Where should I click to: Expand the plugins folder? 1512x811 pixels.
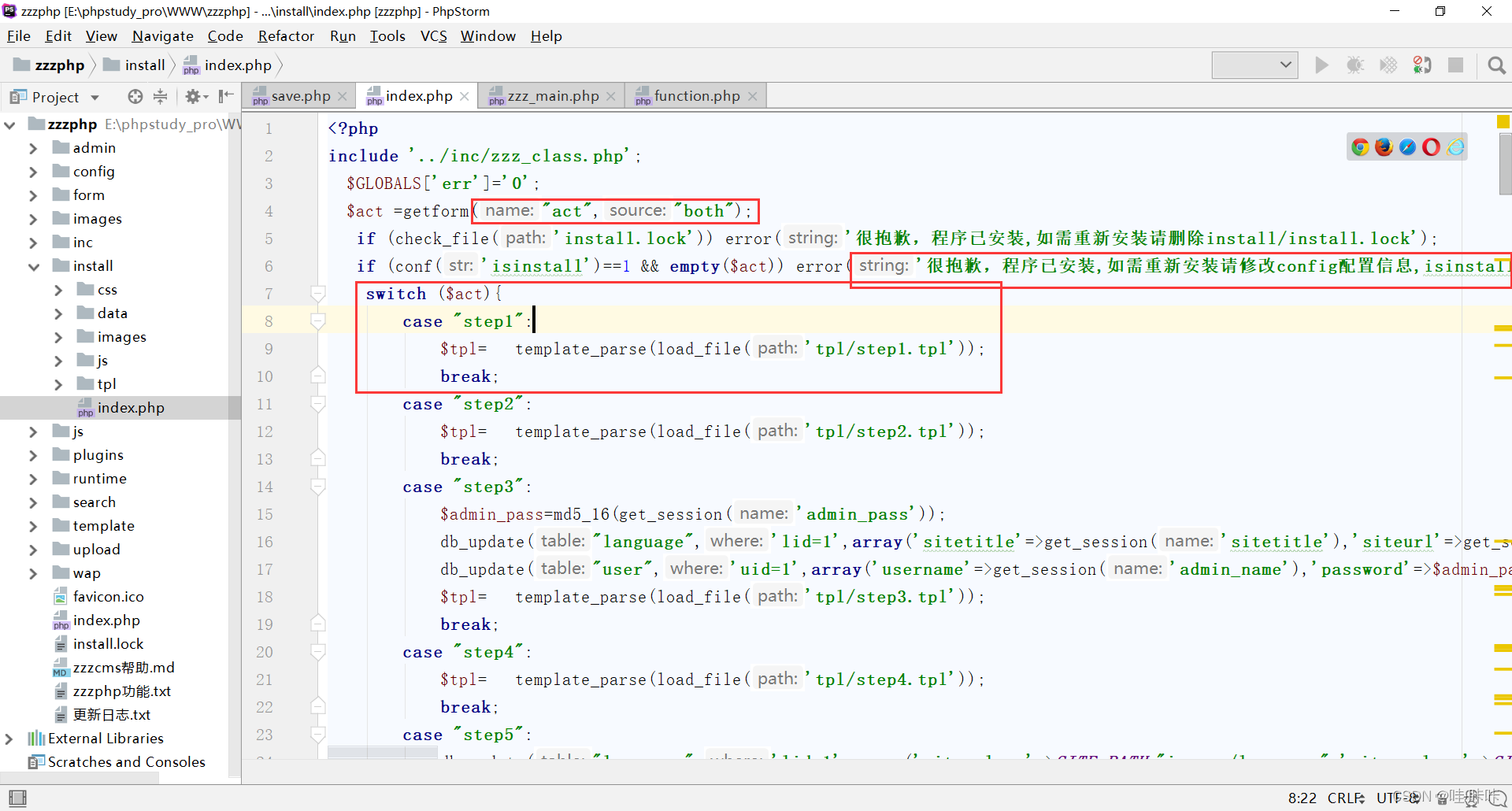pyautogui.click(x=33, y=455)
